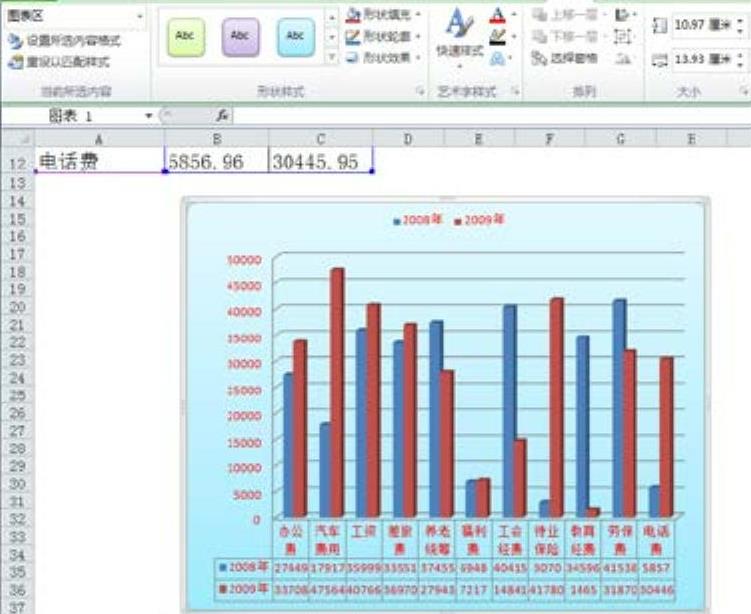Select column C header

(320, 139)
